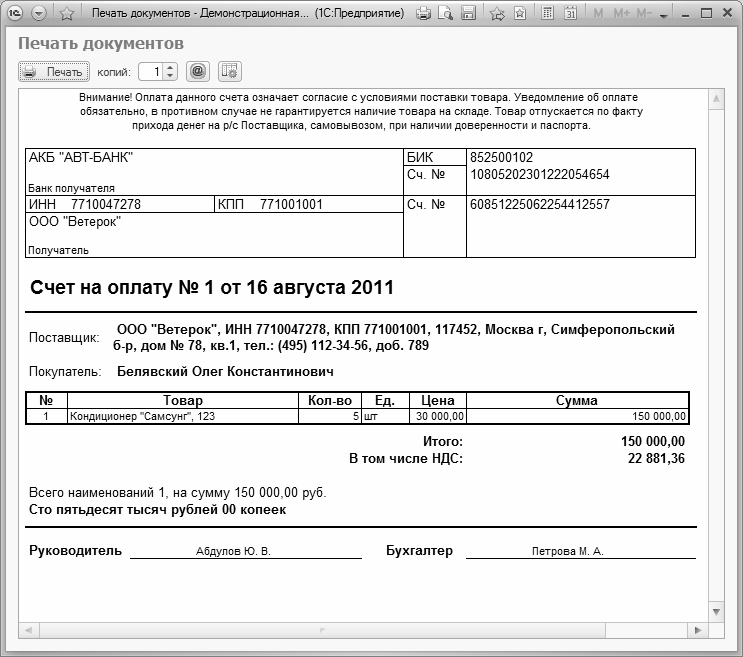
Task: Click the Внимание! notice paragraph
Action: 361,111
